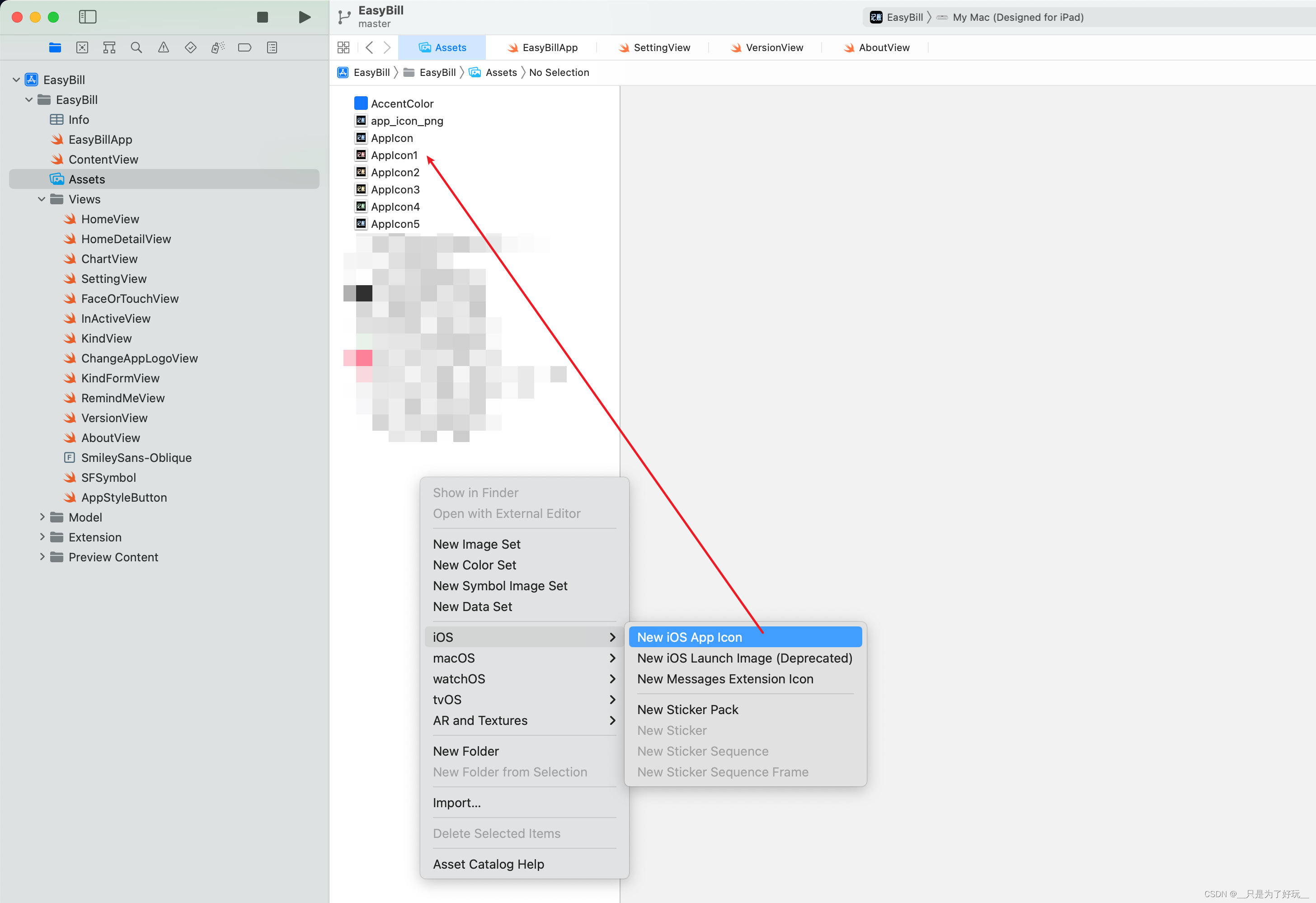Open the Source Control navigator
The width and height of the screenshot is (1316, 903).
pos(82,47)
